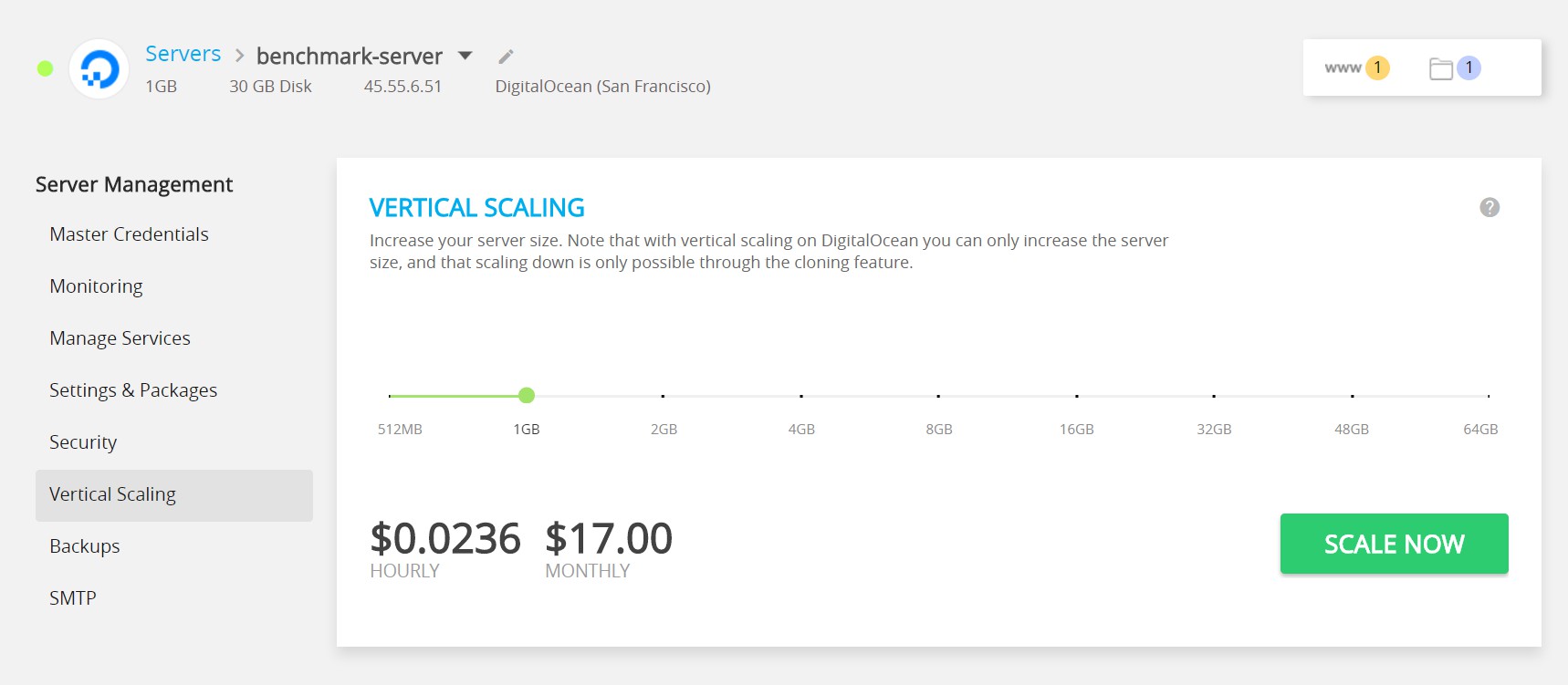Set slider to 32GB tick

[1214, 396]
